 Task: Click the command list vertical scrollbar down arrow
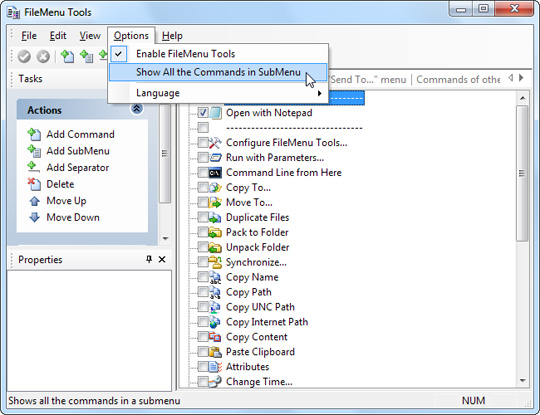(523, 381)
